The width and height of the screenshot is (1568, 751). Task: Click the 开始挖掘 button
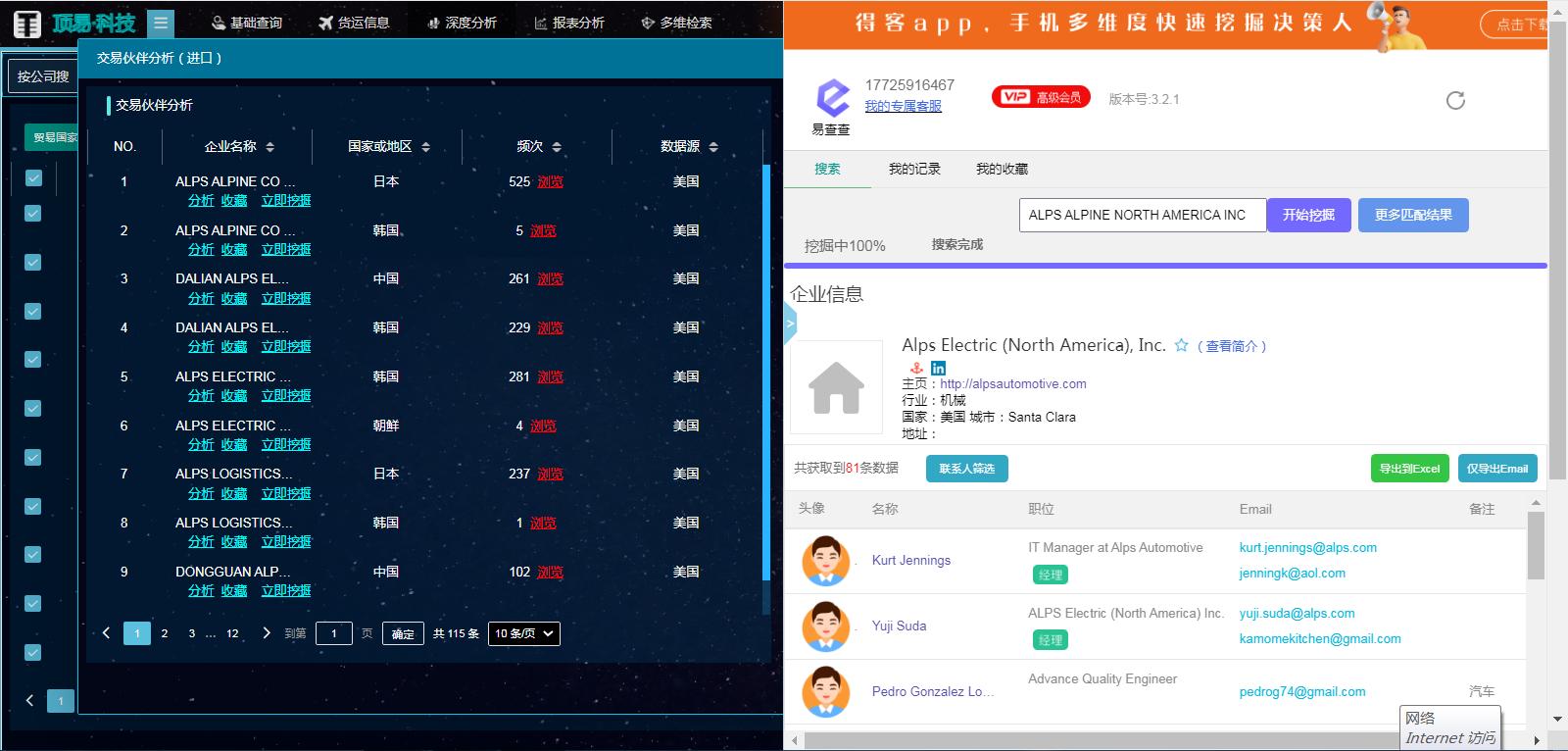[1309, 215]
